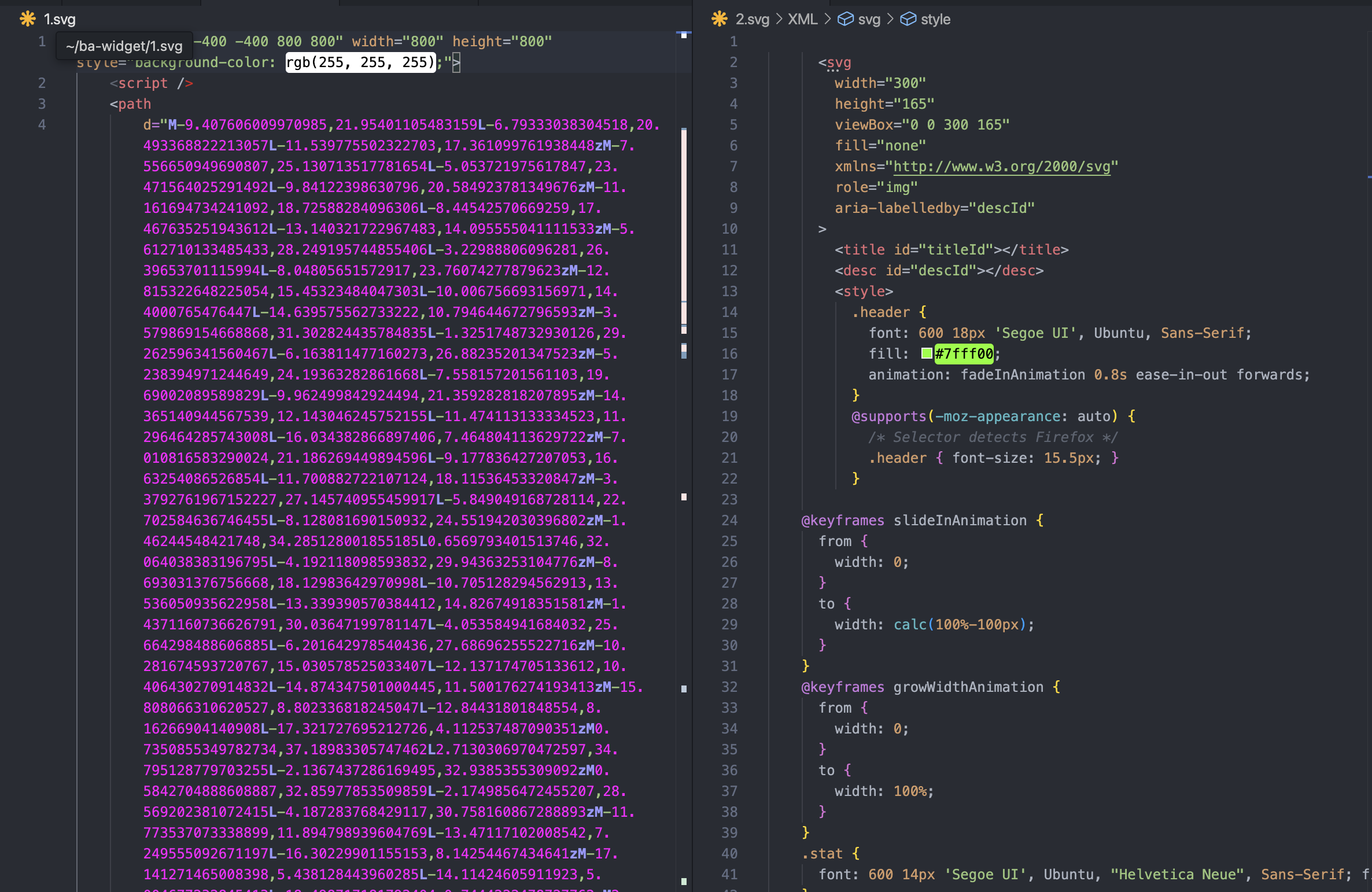Open the XML breadcrumb segment
The height and width of the screenshot is (892, 1372).
(x=802, y=19)
